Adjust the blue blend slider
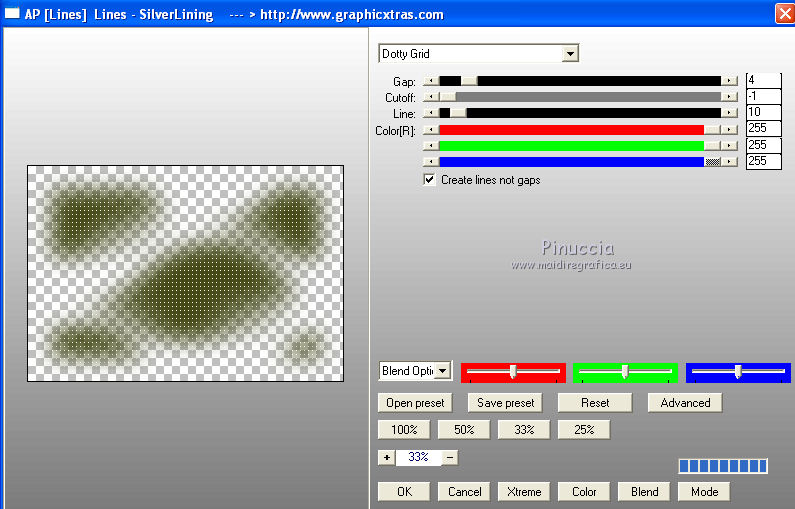Image resolution: width=795 pixels, height=509 pixels. 738,372
